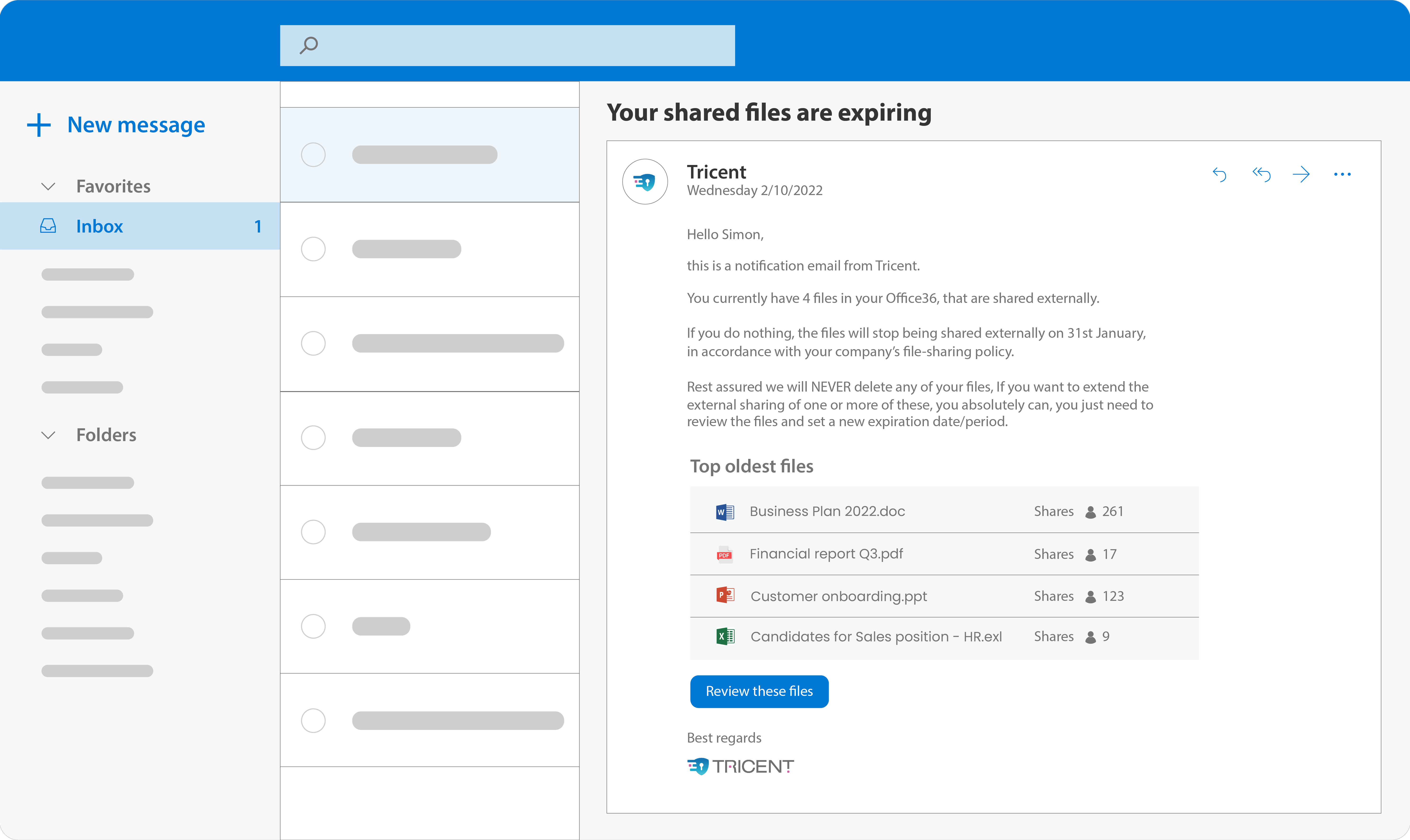Click the Word icon for Business Plan
This screenshot has width=1410, height=840.
[x=725, y=512]
